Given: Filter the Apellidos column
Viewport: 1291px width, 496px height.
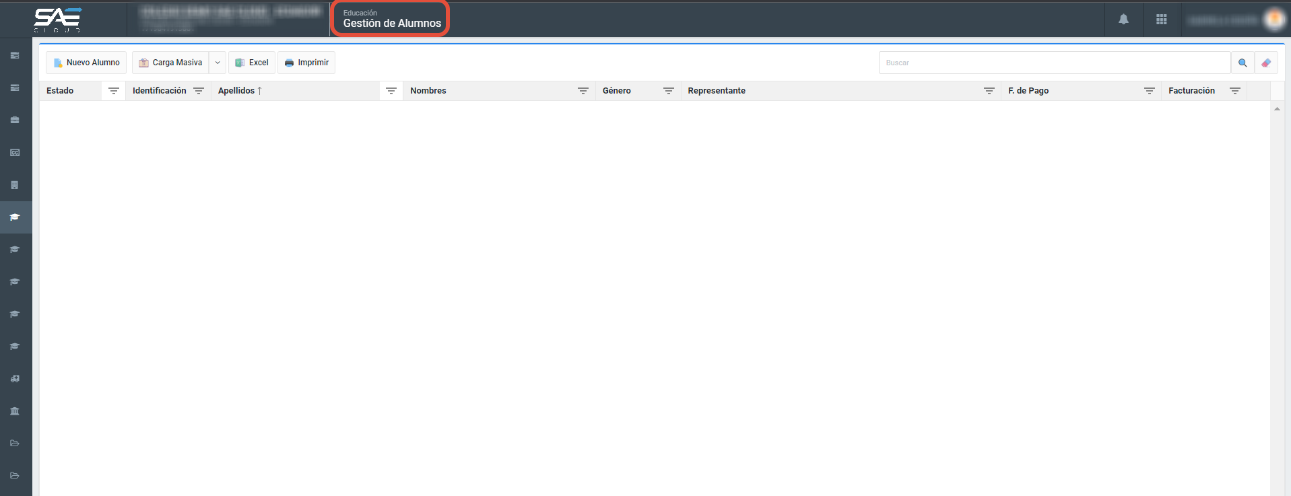Looking at the screenshot, I should pyautogui.click(x=392, y=91).
